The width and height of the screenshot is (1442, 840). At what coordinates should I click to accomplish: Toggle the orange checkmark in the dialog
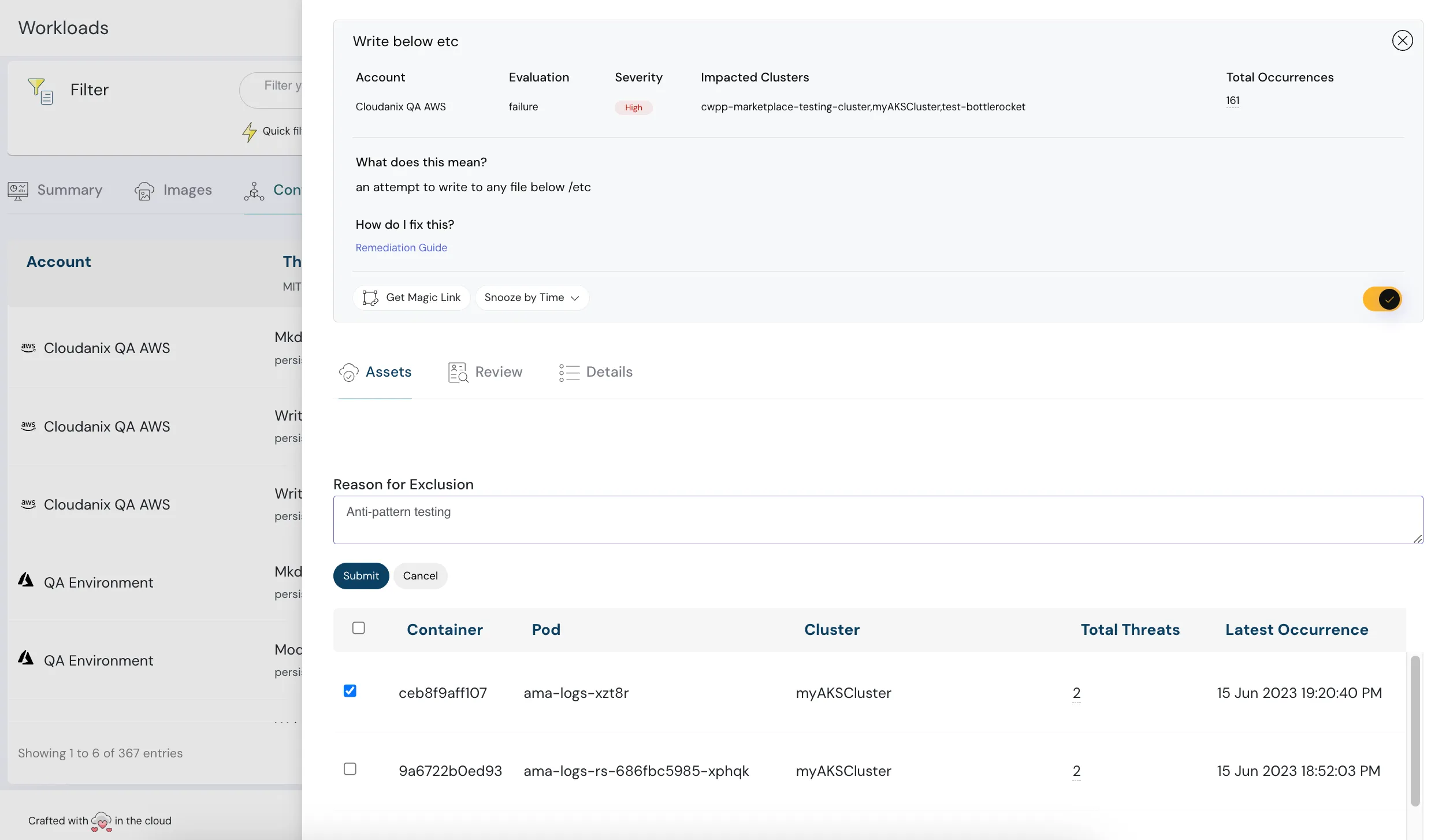click(x=1382, y=299)
